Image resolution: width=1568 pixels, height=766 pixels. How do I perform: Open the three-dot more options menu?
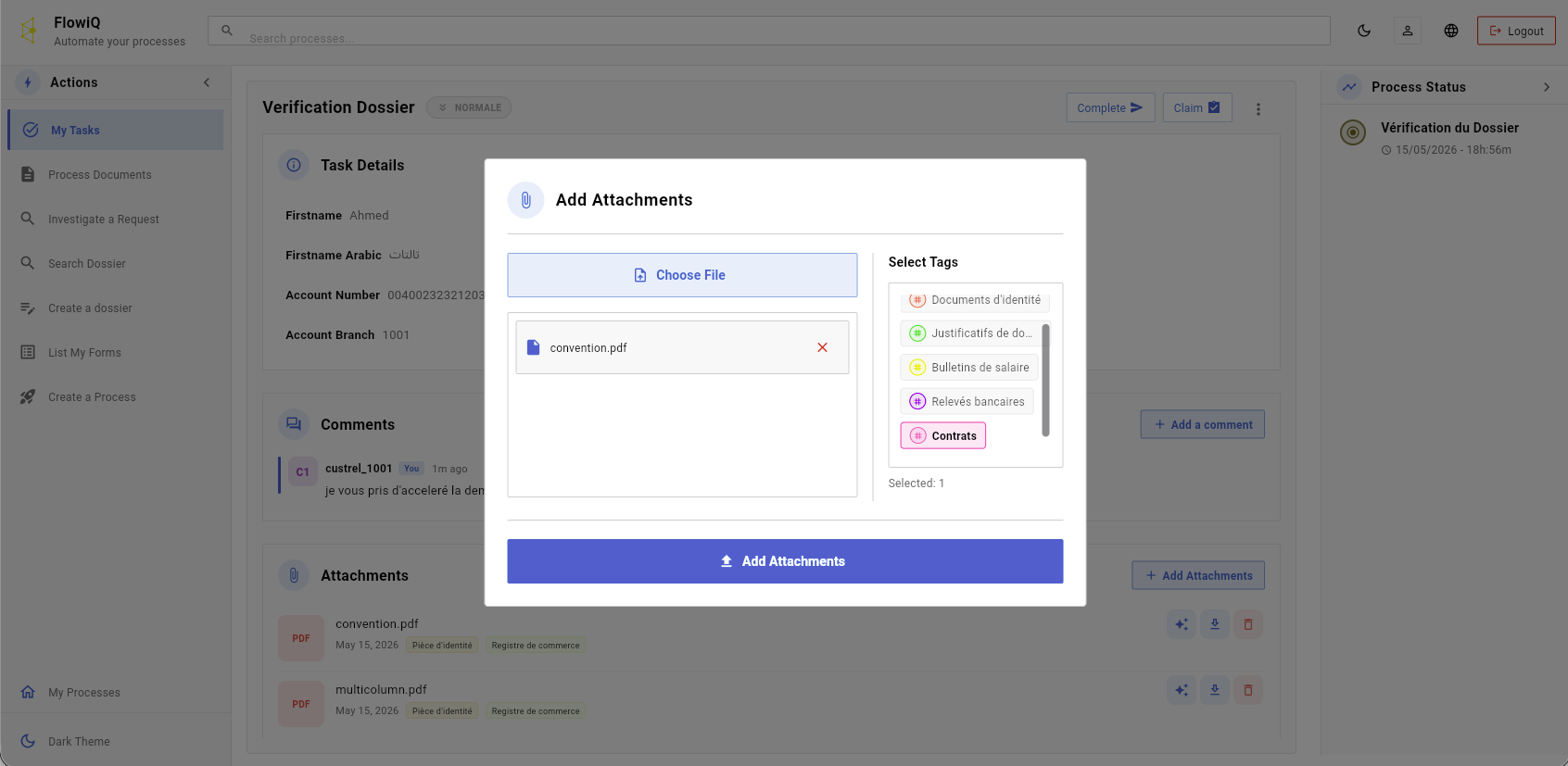click(x=1258, y=108)
